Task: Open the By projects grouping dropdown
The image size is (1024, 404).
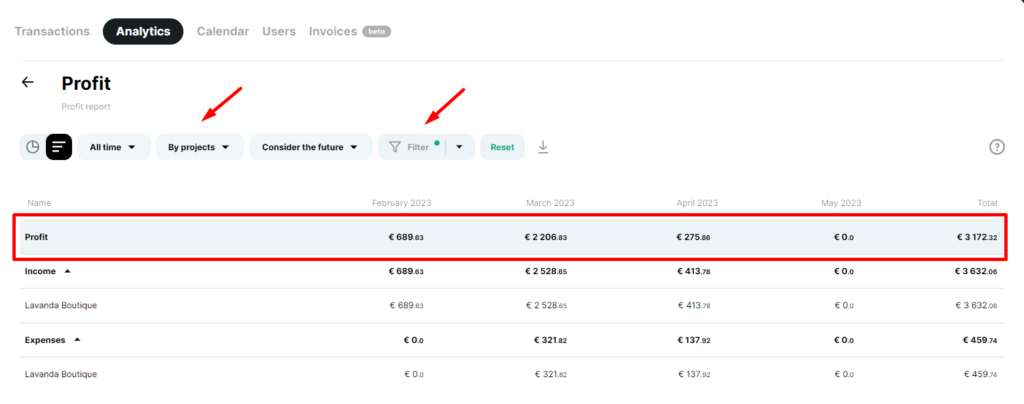Action: tap(200, 147)
